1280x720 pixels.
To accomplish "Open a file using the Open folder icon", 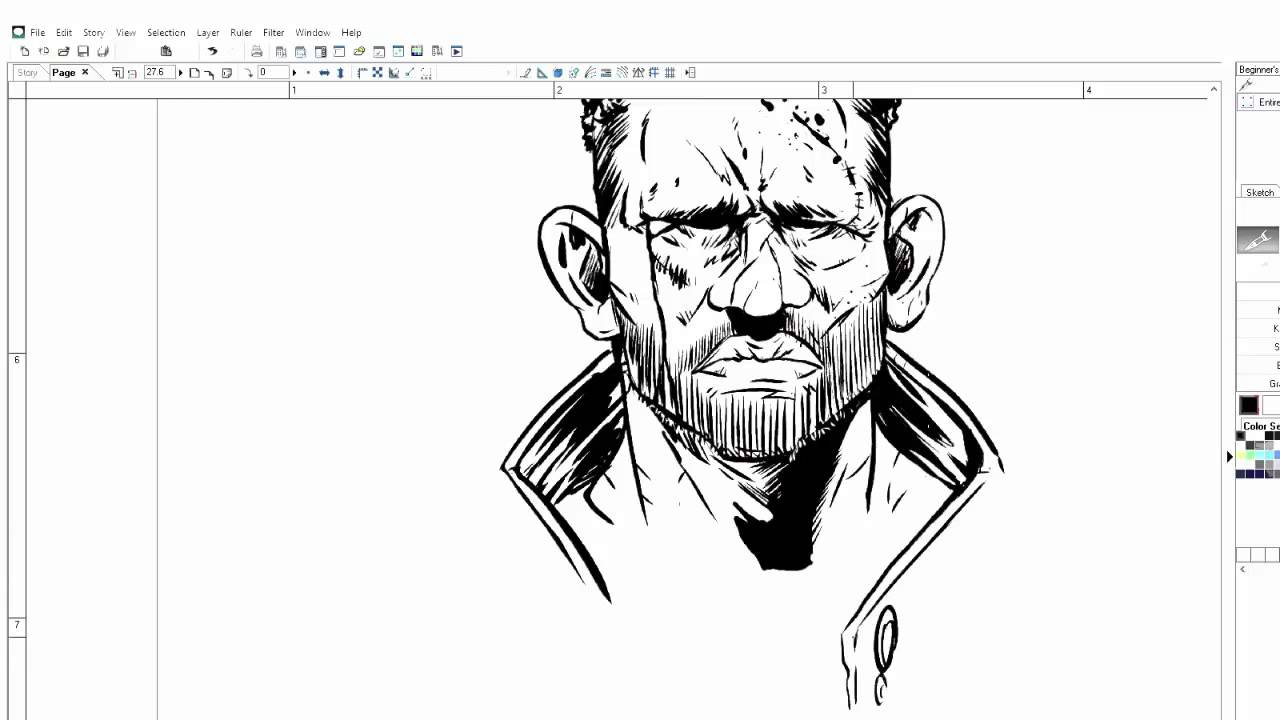I will click(x=62, y=51).
